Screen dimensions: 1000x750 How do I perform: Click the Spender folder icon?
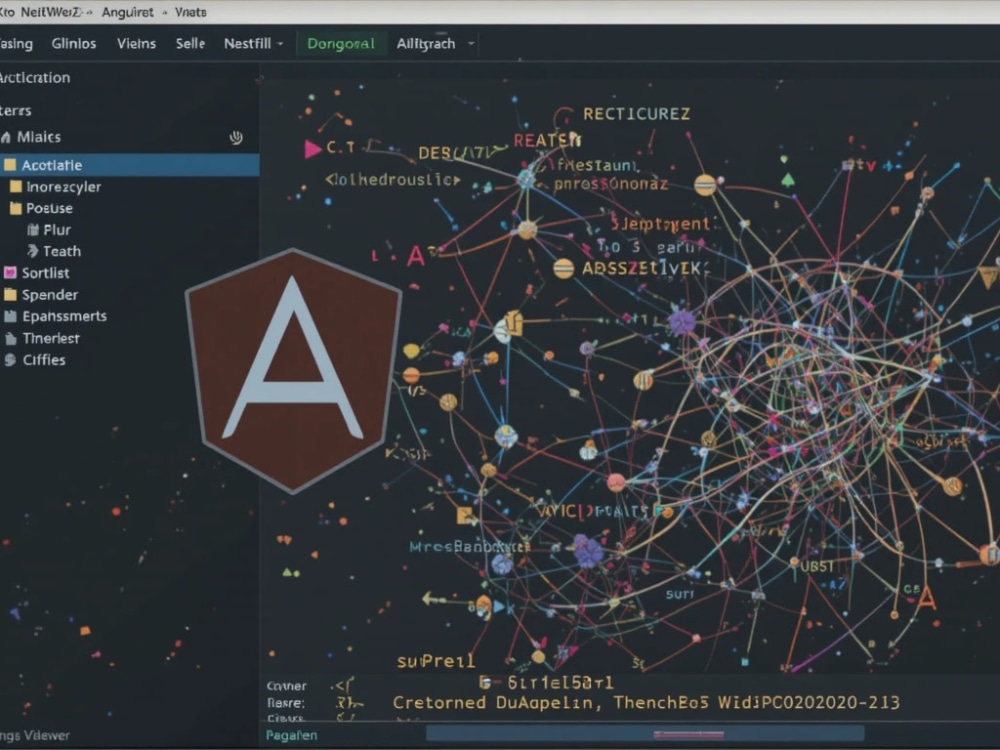pyautogui.click(x=10, y=294)
